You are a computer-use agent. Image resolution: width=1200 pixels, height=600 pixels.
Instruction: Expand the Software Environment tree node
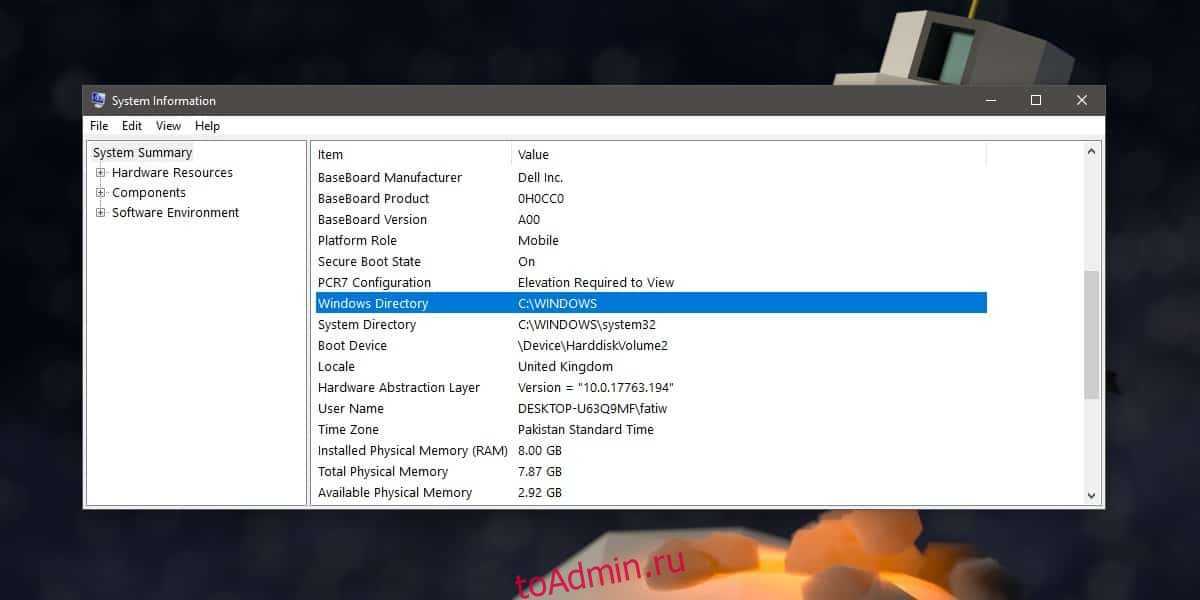pyautogui.click(x=101, y=213)
